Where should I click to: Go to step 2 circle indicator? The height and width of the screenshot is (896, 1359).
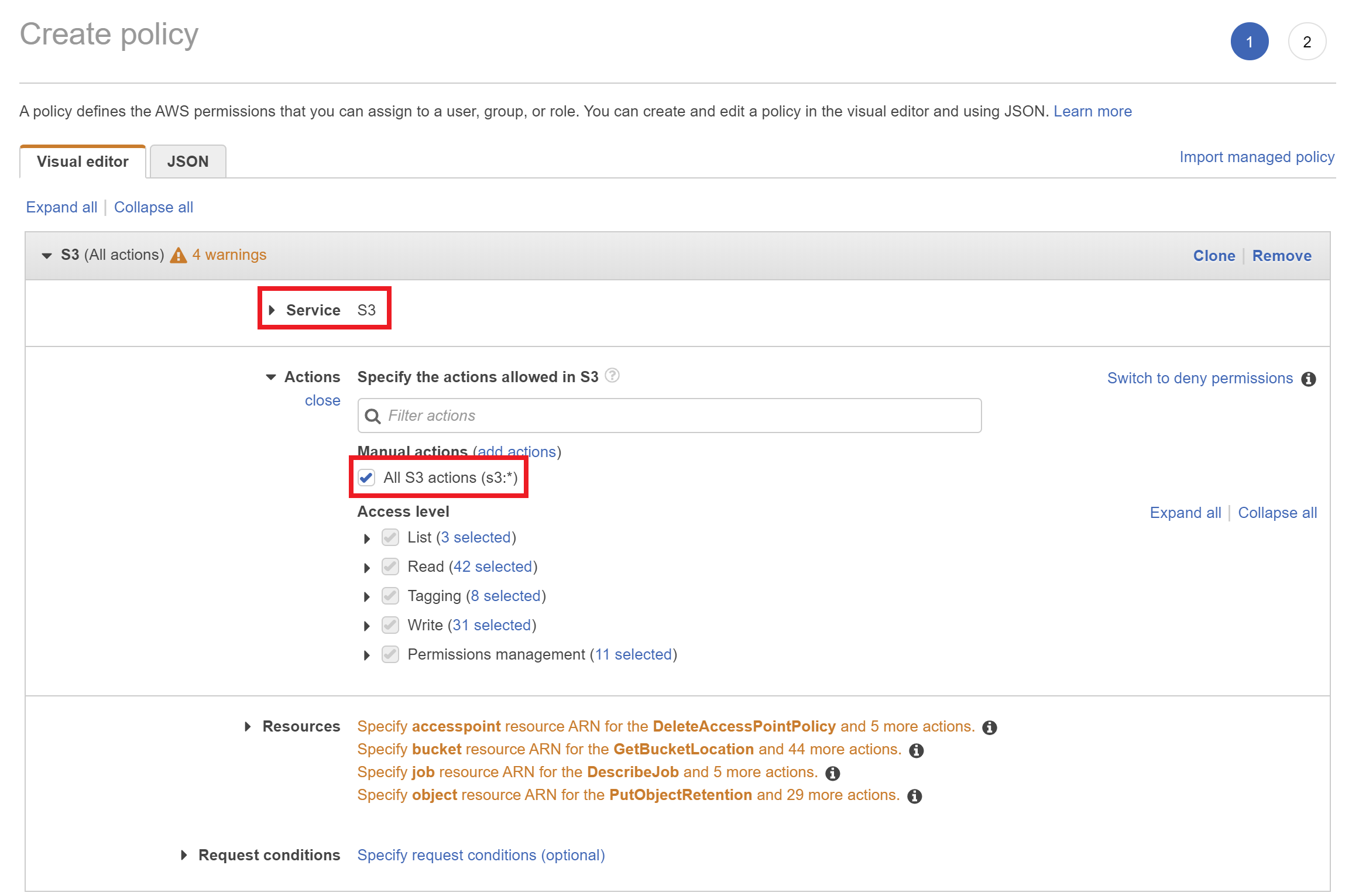click(x=1307, y=42)
